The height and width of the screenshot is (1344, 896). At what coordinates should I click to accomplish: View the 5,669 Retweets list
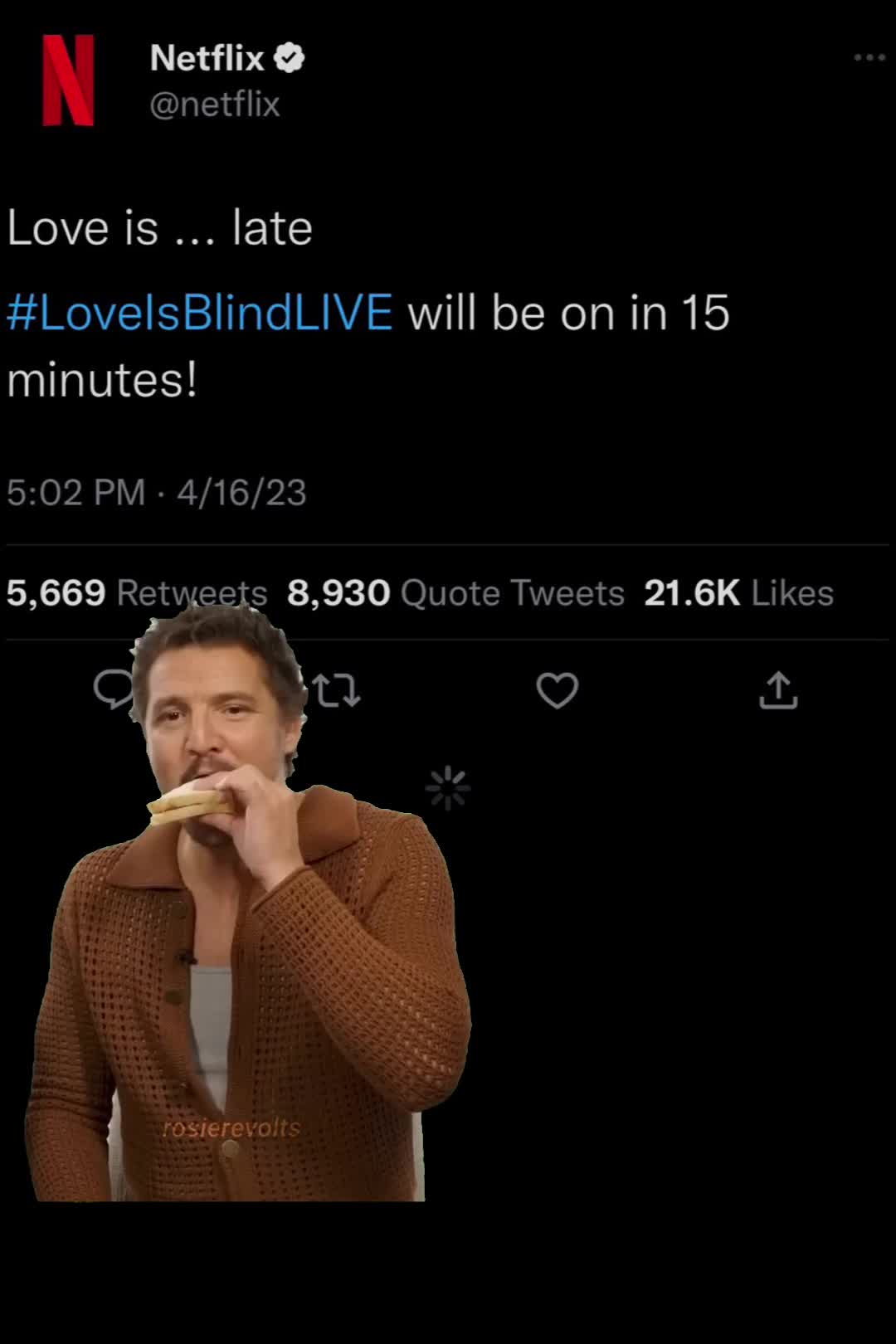[137, 593]
